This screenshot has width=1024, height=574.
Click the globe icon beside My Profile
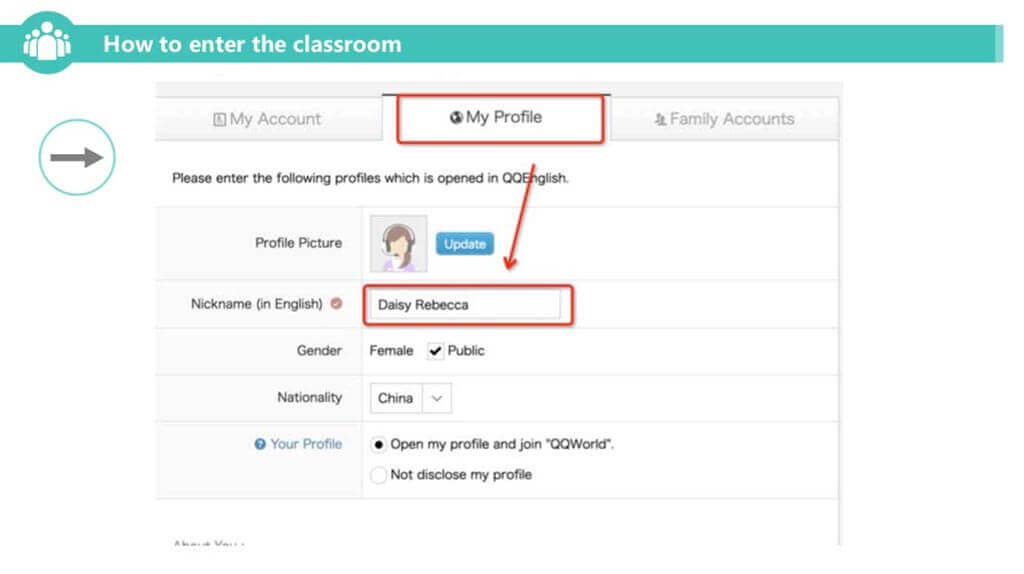456,118
